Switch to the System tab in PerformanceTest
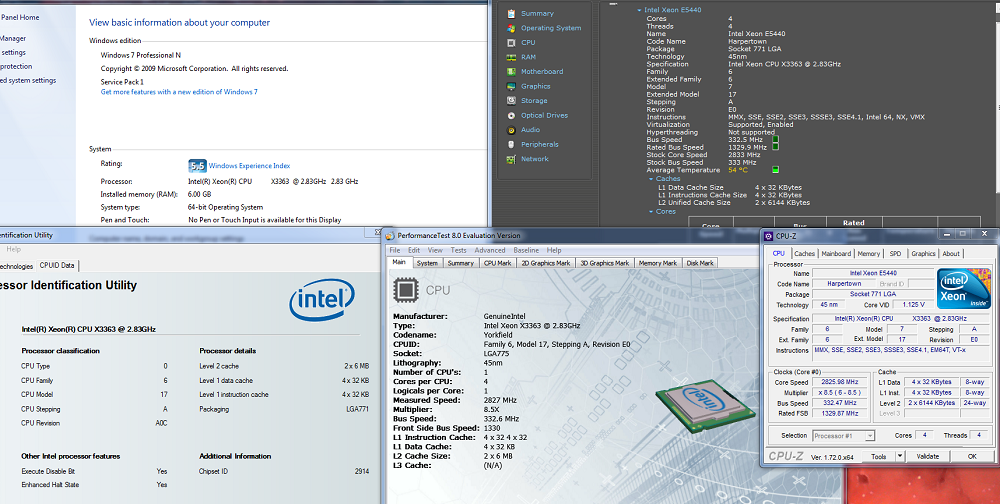 tap(427, 263)
